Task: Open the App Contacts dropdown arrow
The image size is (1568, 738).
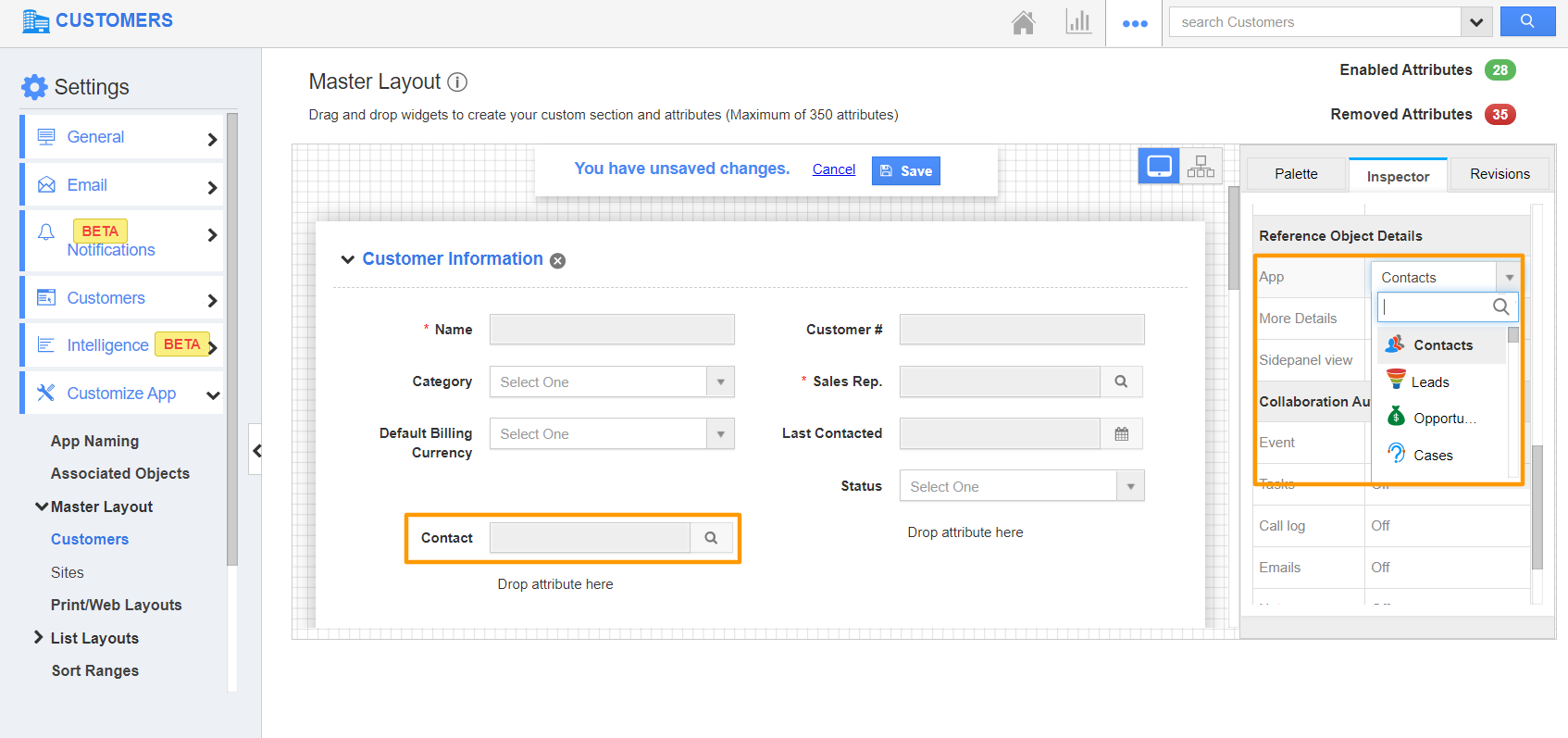Action: pos(1509,278)
